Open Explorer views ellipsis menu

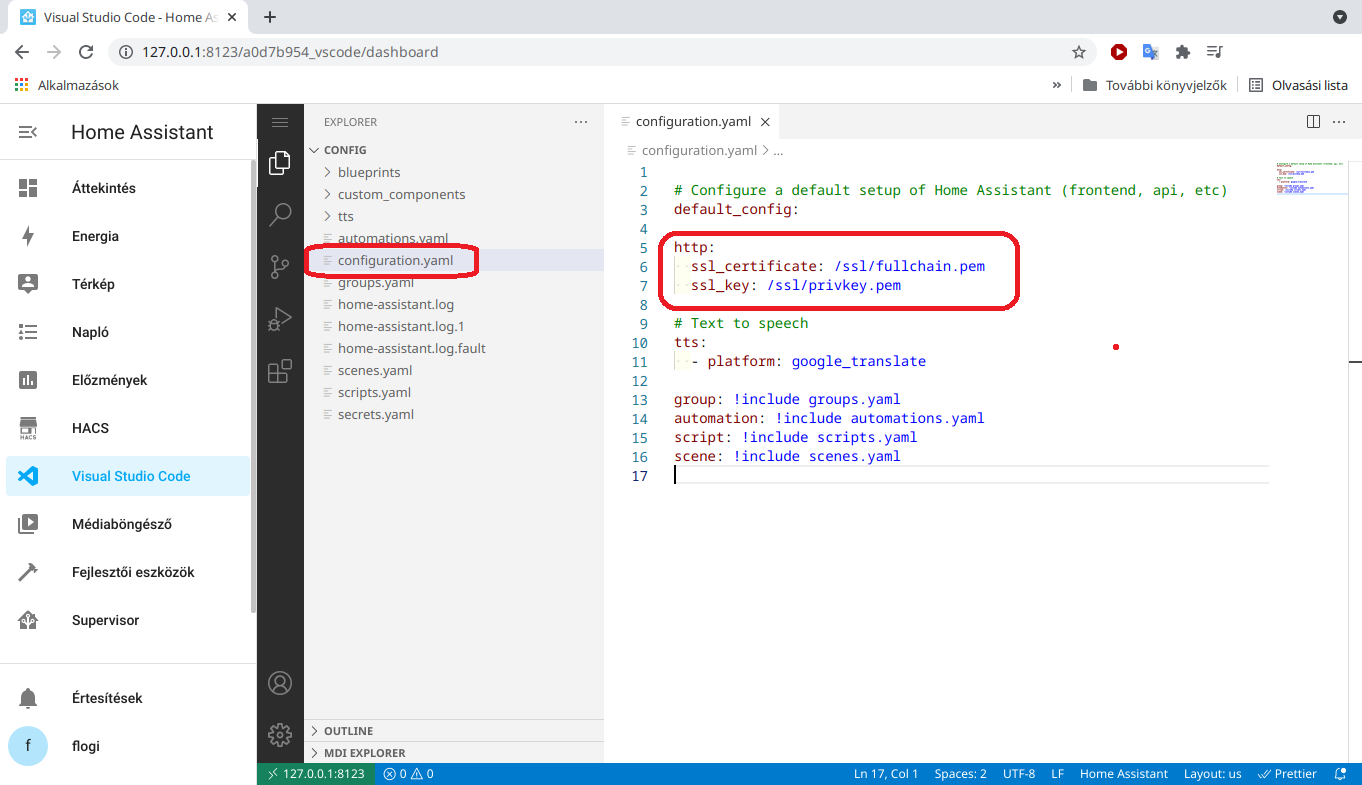581,122
